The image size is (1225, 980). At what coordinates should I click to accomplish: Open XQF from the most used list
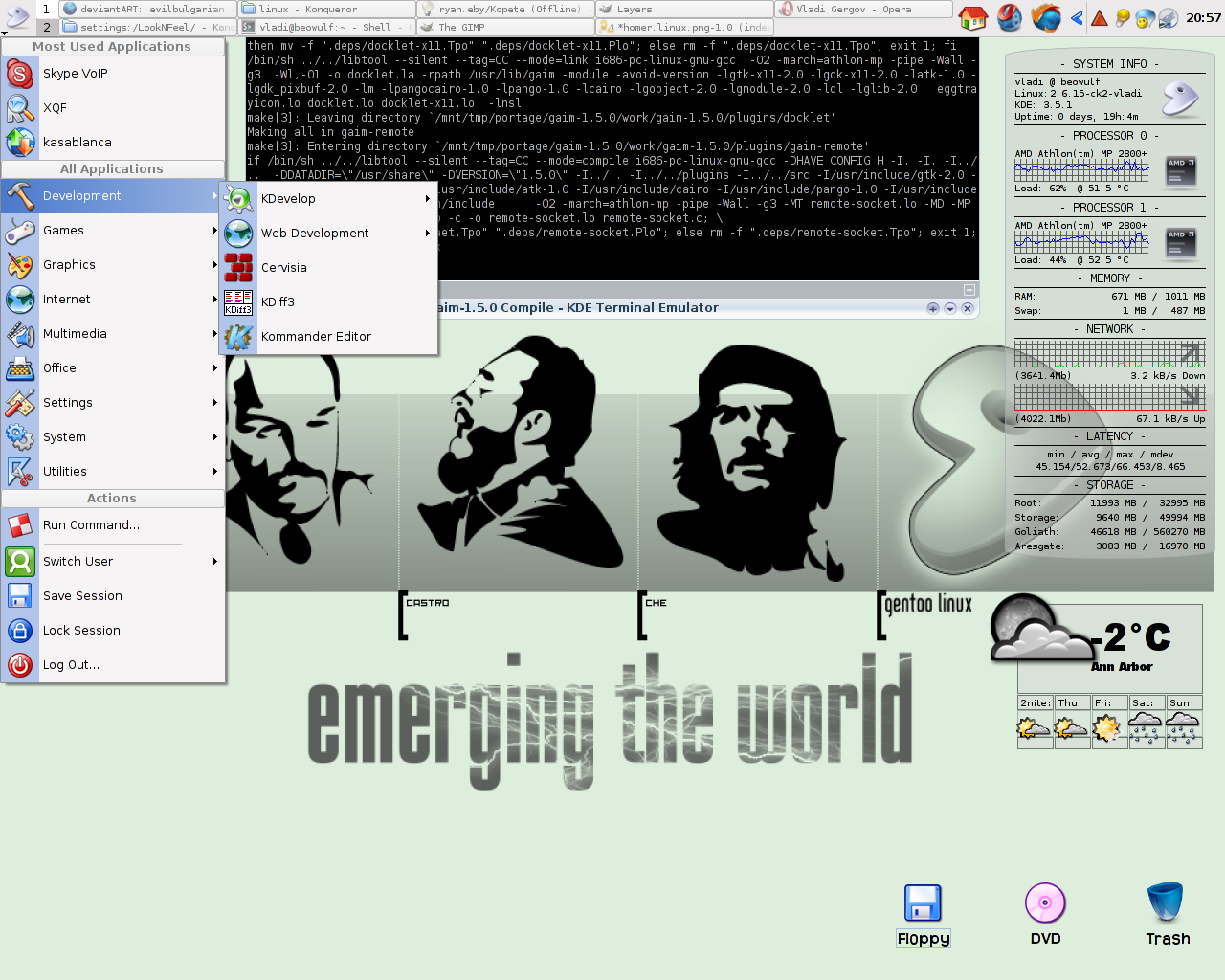(113, 108)
